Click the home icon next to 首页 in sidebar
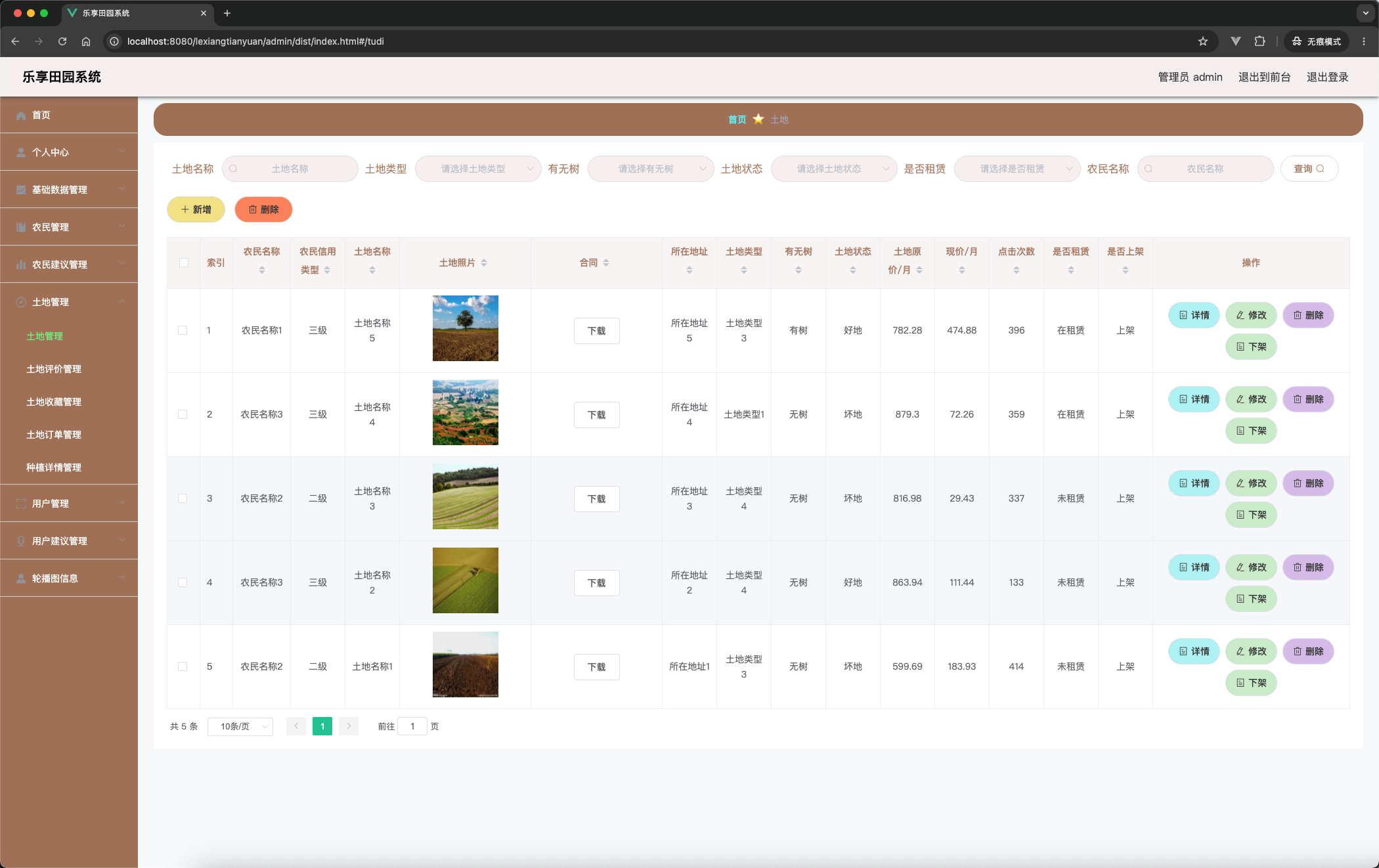Viewport: 1379px width, 868px height. click(x=21, y=116)
